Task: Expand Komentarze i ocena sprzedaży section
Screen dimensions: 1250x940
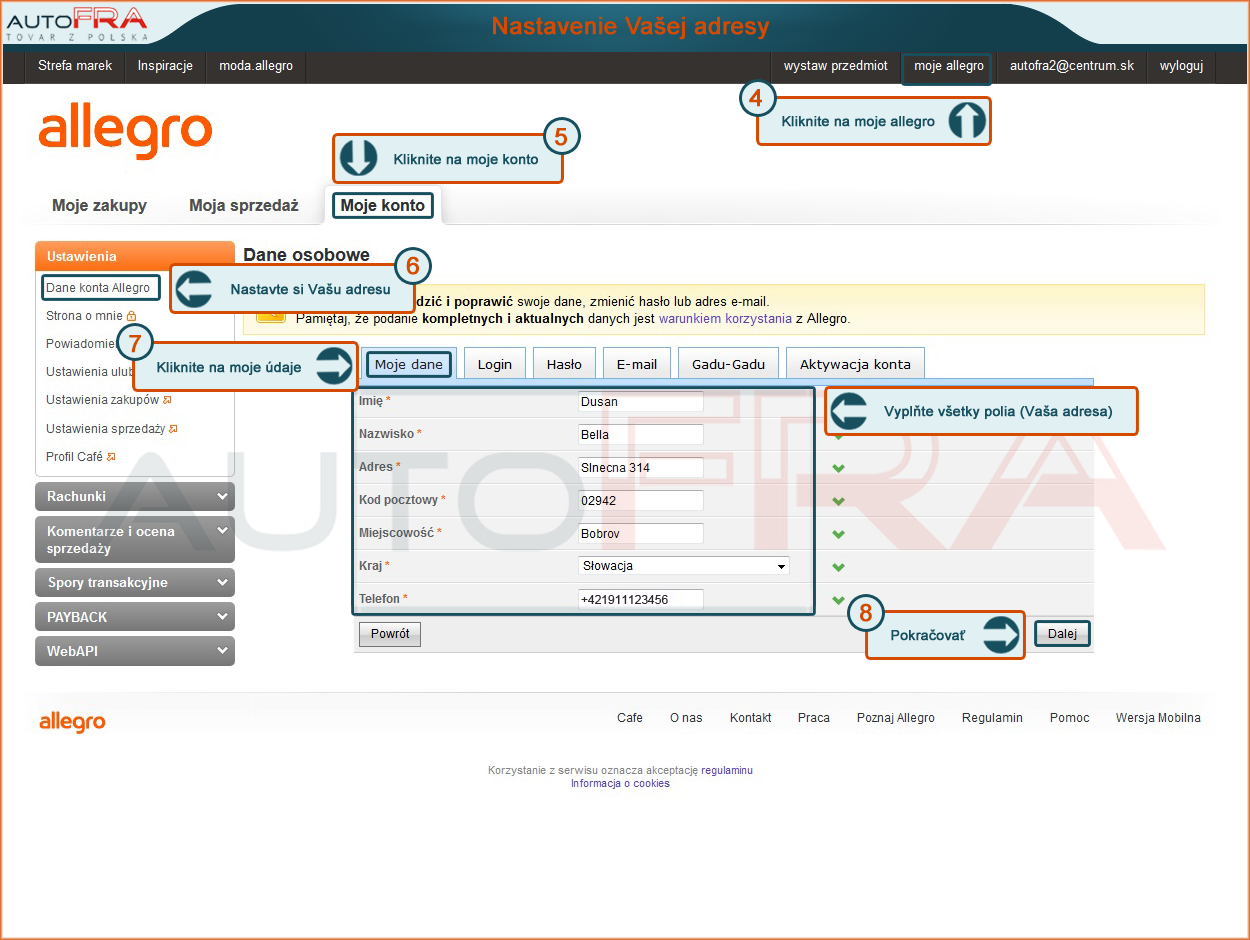Action: [135, 540]
